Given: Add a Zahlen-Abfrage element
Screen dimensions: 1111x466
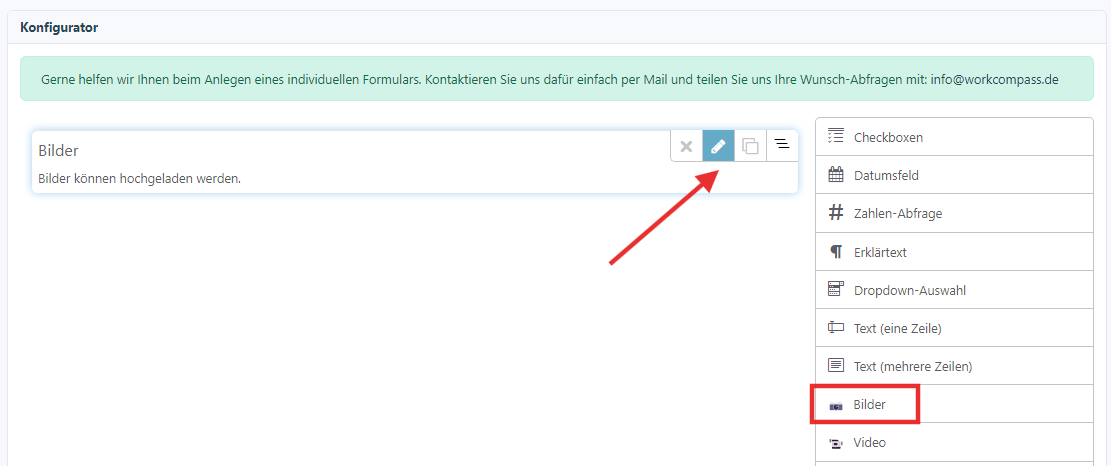Looking at the screenshot, I should pos(954,213).
